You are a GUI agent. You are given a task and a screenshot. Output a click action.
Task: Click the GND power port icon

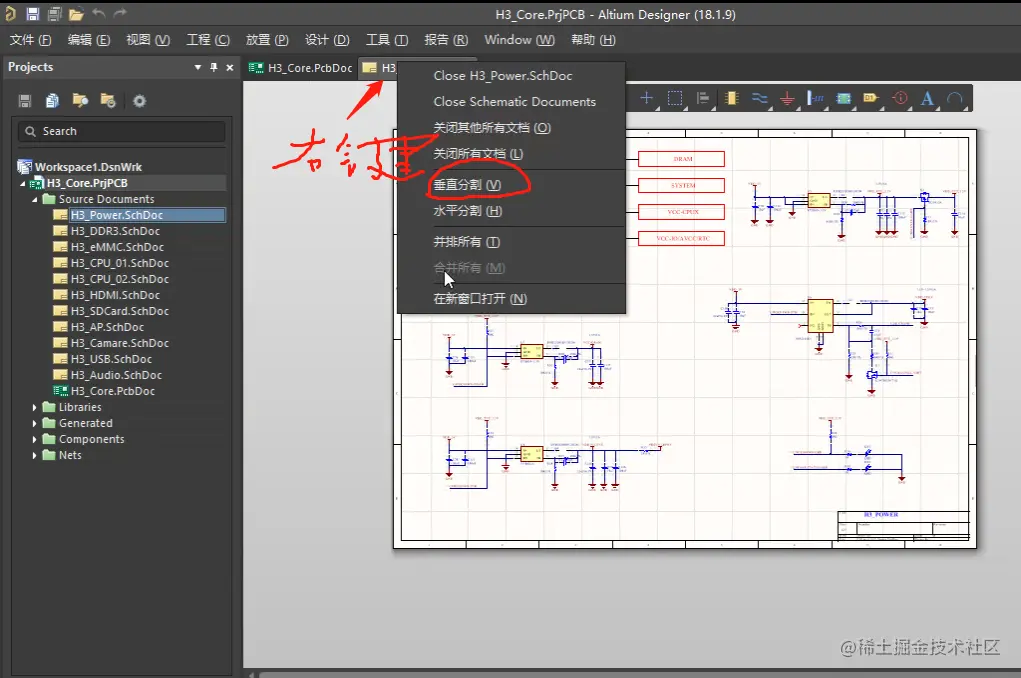[787, 98]
